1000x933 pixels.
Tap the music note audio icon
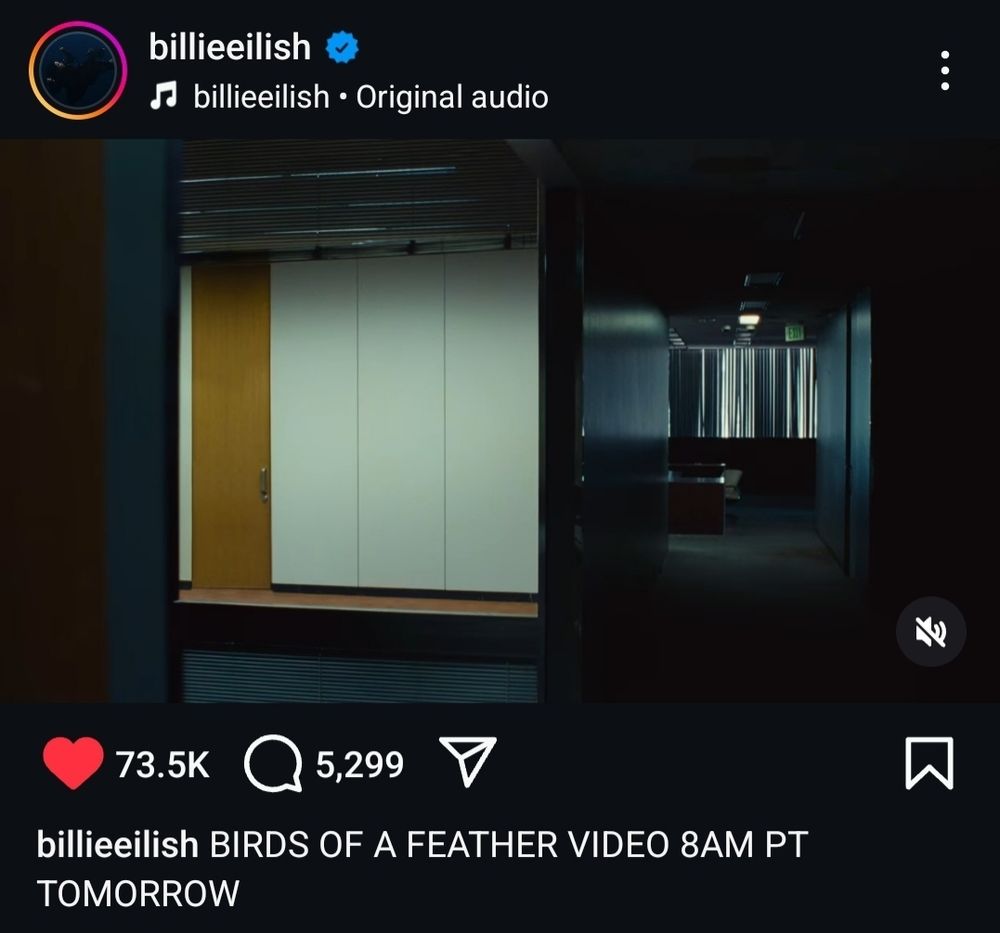coord(163,96)
